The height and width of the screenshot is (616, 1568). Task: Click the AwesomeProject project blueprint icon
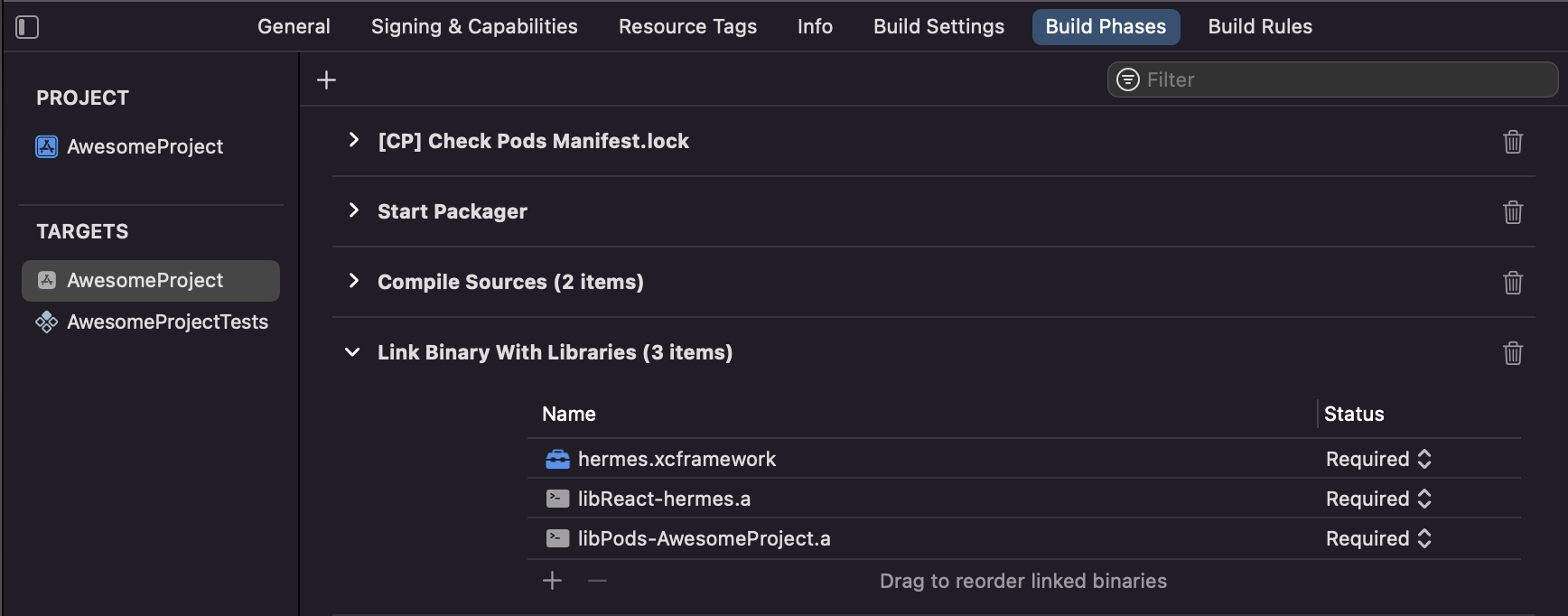[x=47, y=146]
